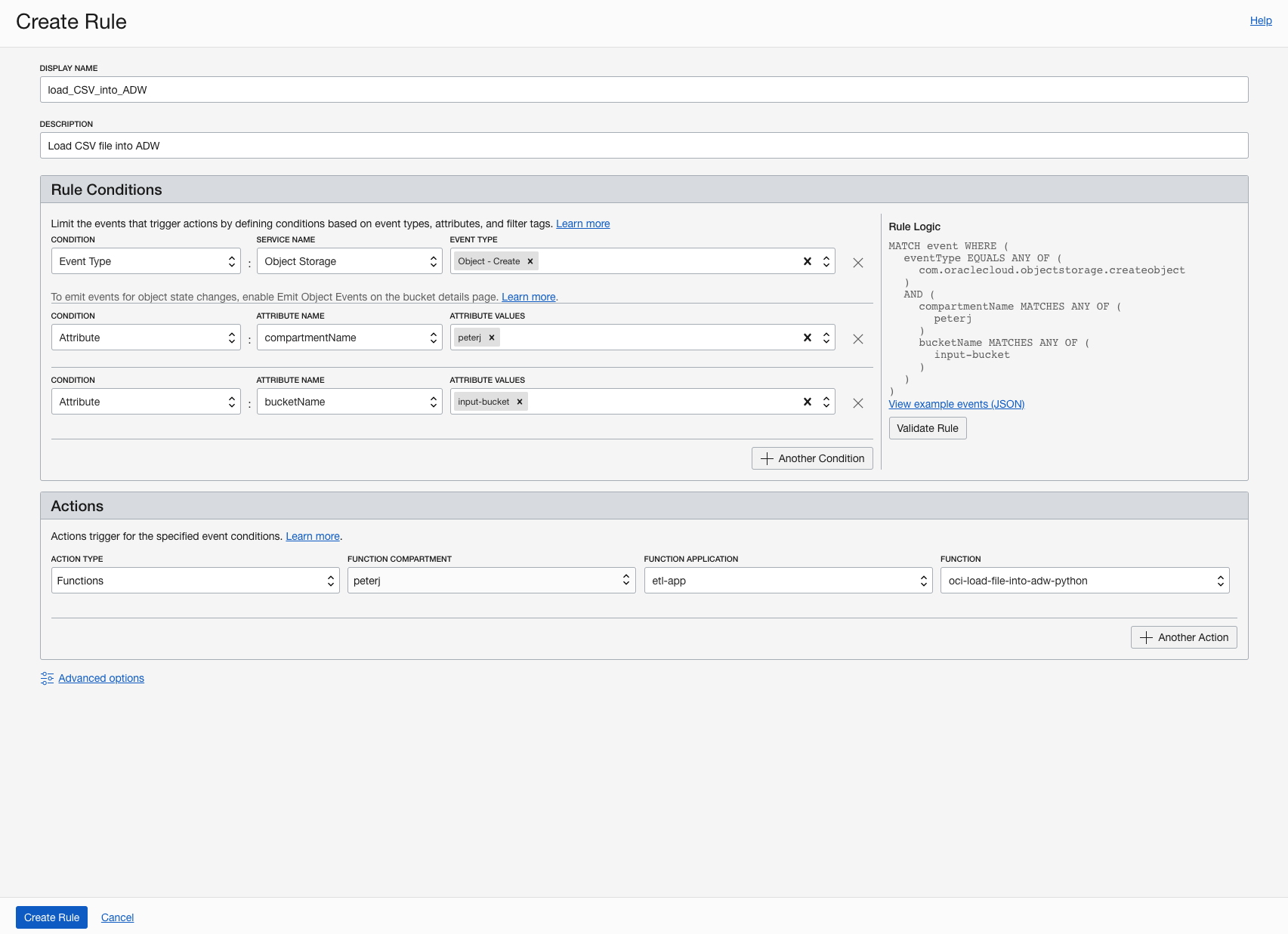Clear all bucketName attribute values

tap(808, 402)
